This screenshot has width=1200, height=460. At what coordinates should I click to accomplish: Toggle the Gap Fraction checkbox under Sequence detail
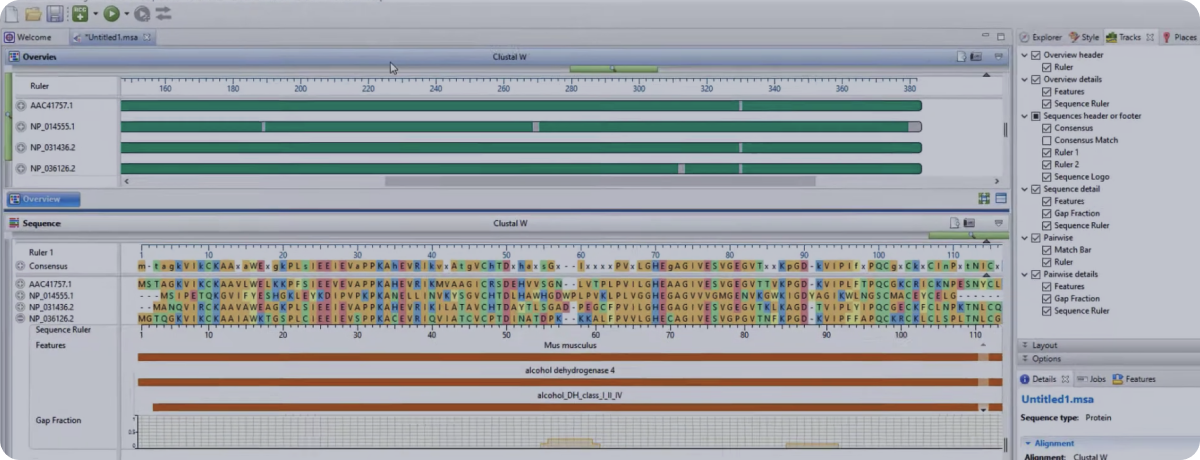click(1047, 213)
